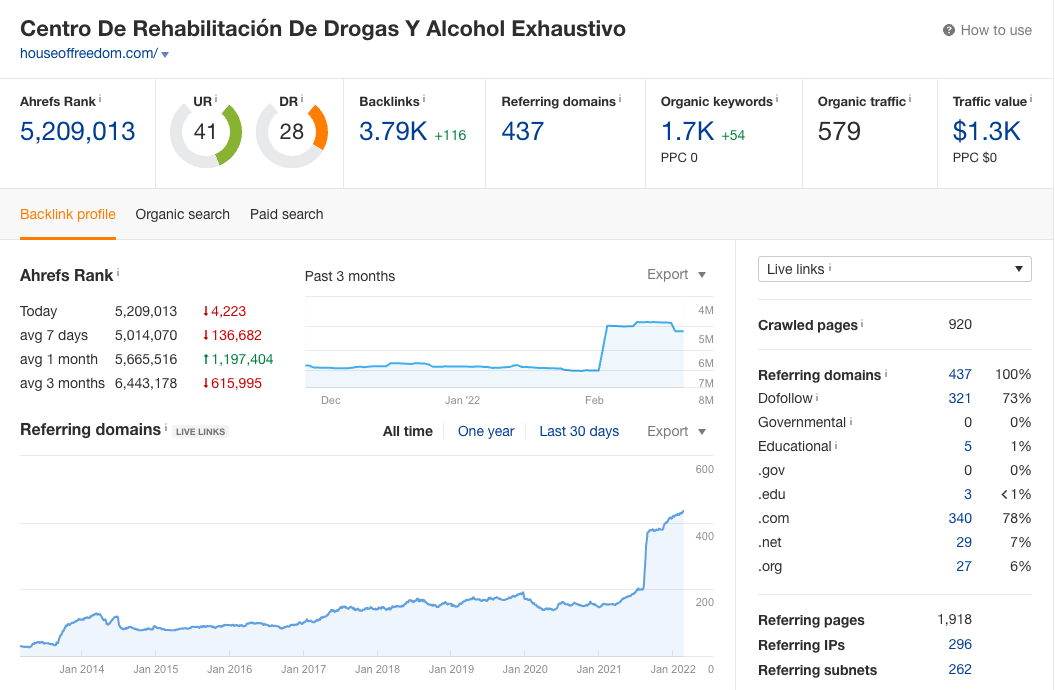Click info icon next to Organic traffic

click(x=910, y=99)
